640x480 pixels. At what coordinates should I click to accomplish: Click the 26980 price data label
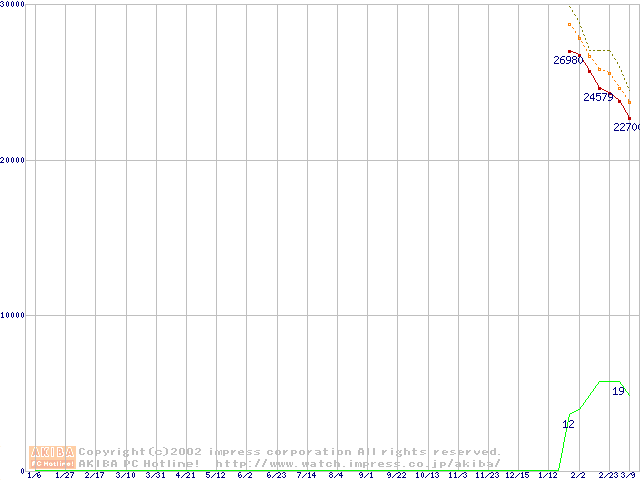tap(568, 60)
